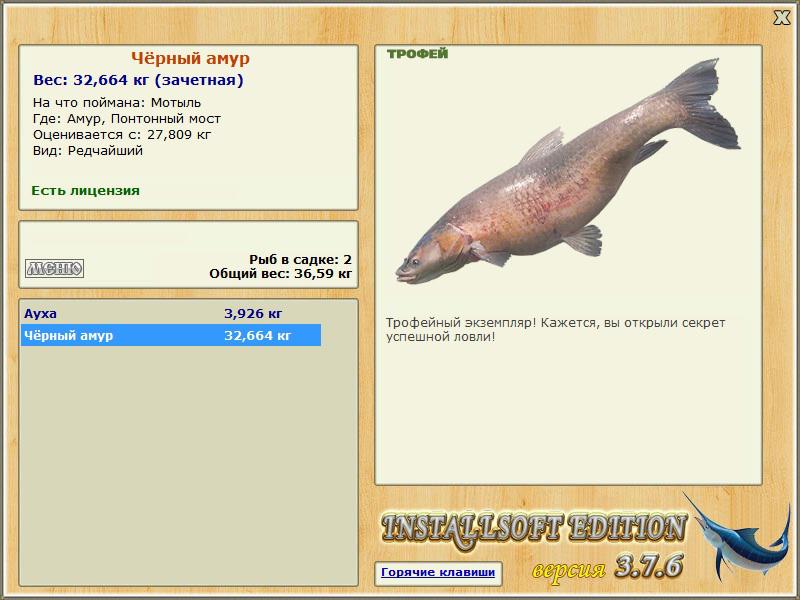Click the Трофей label

[417, 53]
